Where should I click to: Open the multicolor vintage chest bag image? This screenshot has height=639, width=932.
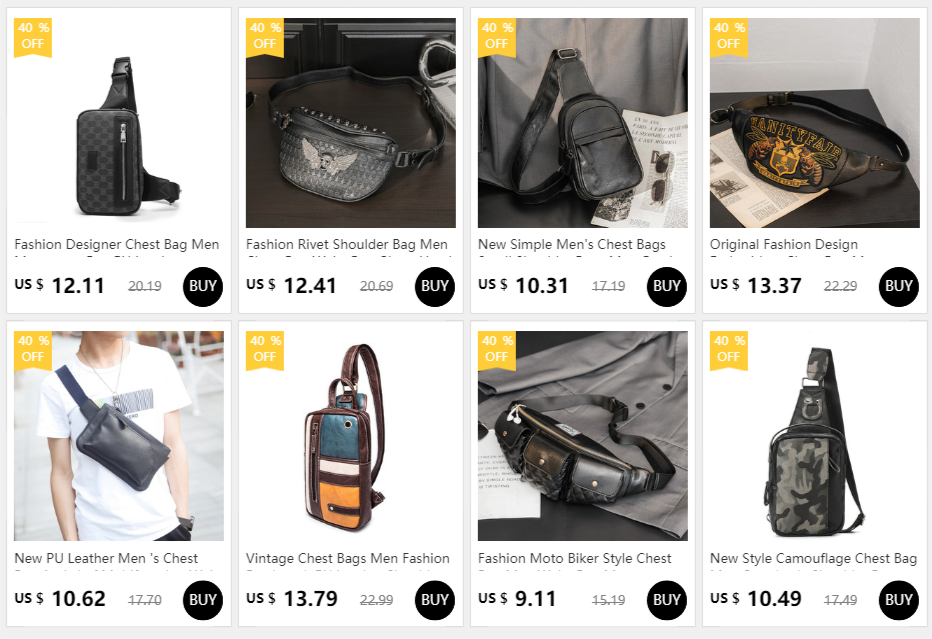[351, 436]
